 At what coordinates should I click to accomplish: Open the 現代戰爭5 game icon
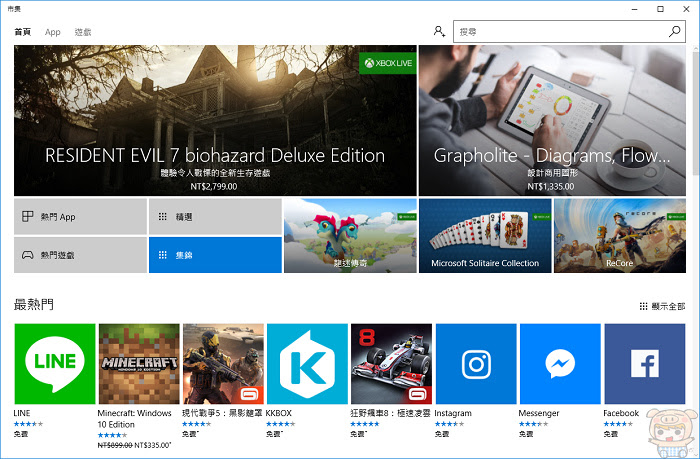tap(223, 364)
